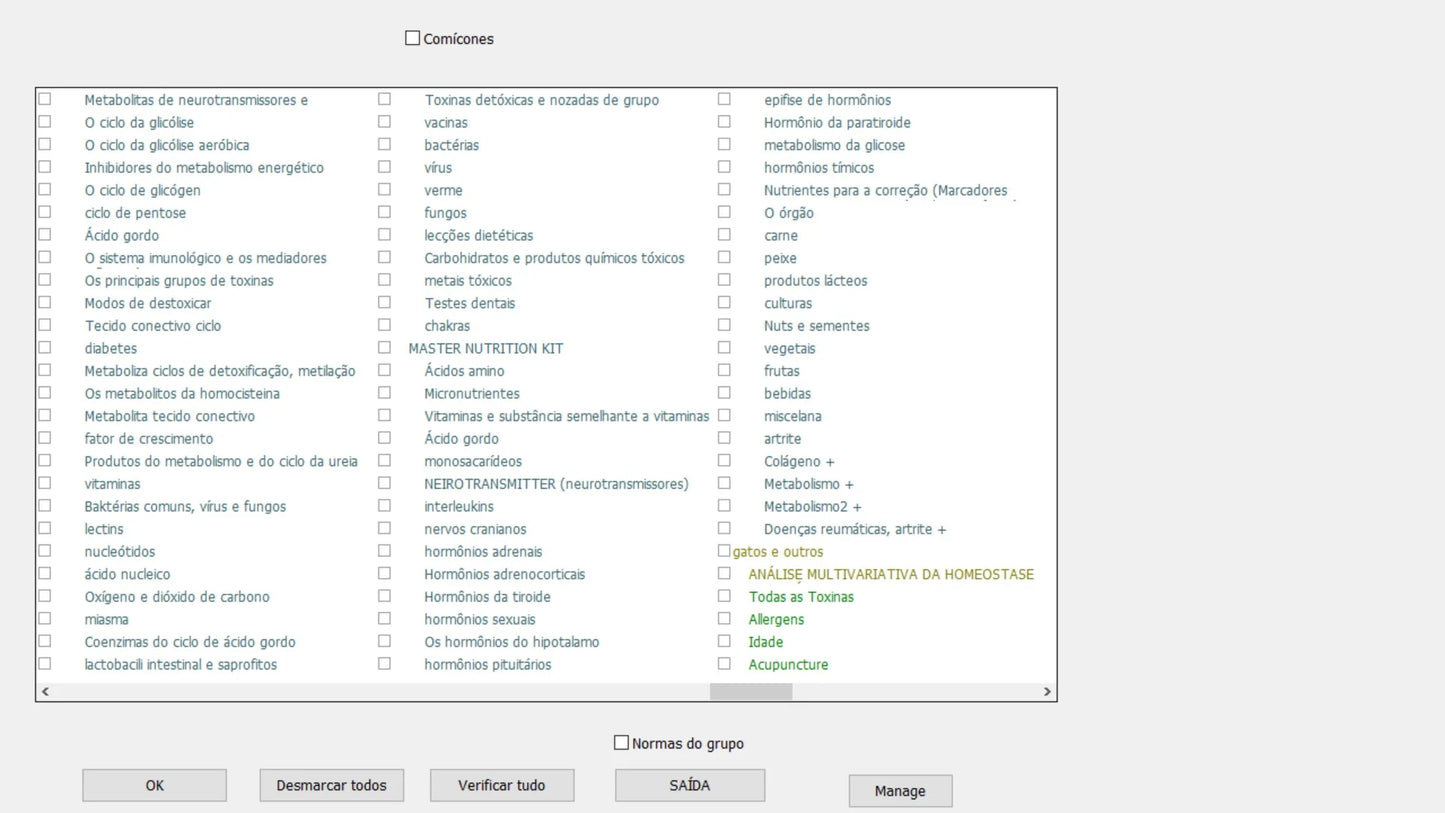1445x813 pixels.
Task: Check the Hormônio da paratiroide box
Action: click(724, 122)
